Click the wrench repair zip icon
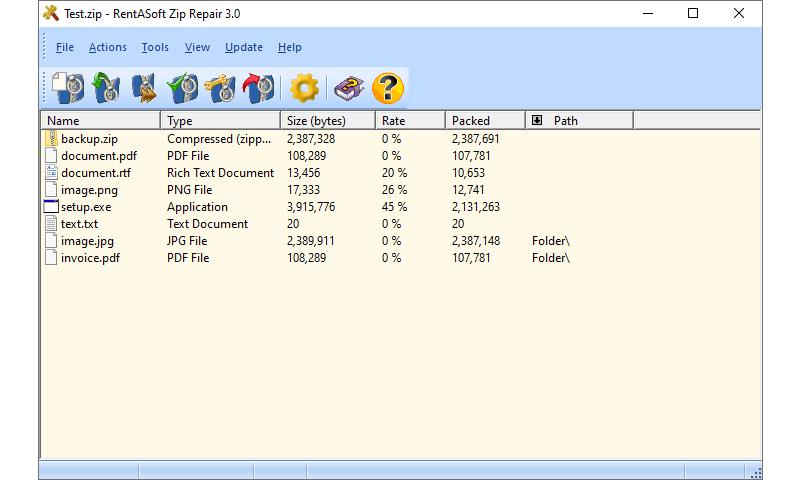Viewport: 800px width, 480px height. [x=220, y=88]
